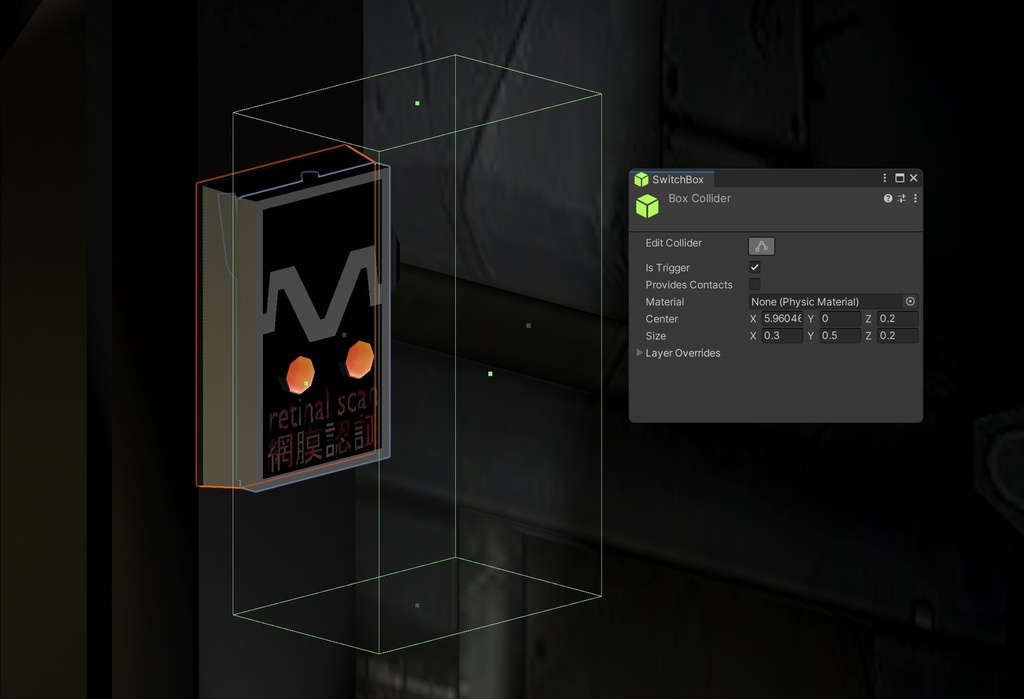Open the Physic Material object picker circle icon

(x=909, y=301)
